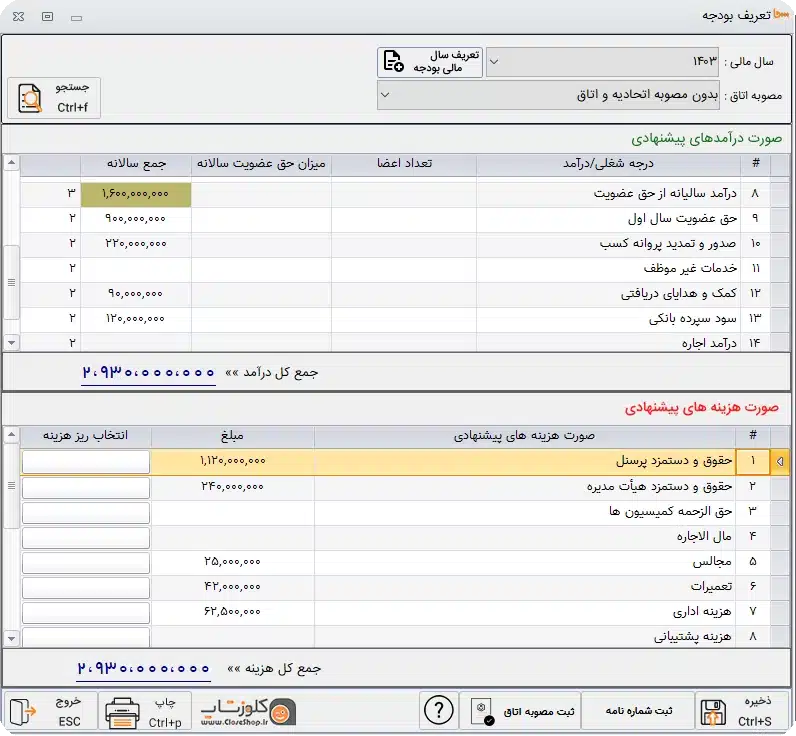Click the چاپ Ctrl+p button label

click(165, 712)
